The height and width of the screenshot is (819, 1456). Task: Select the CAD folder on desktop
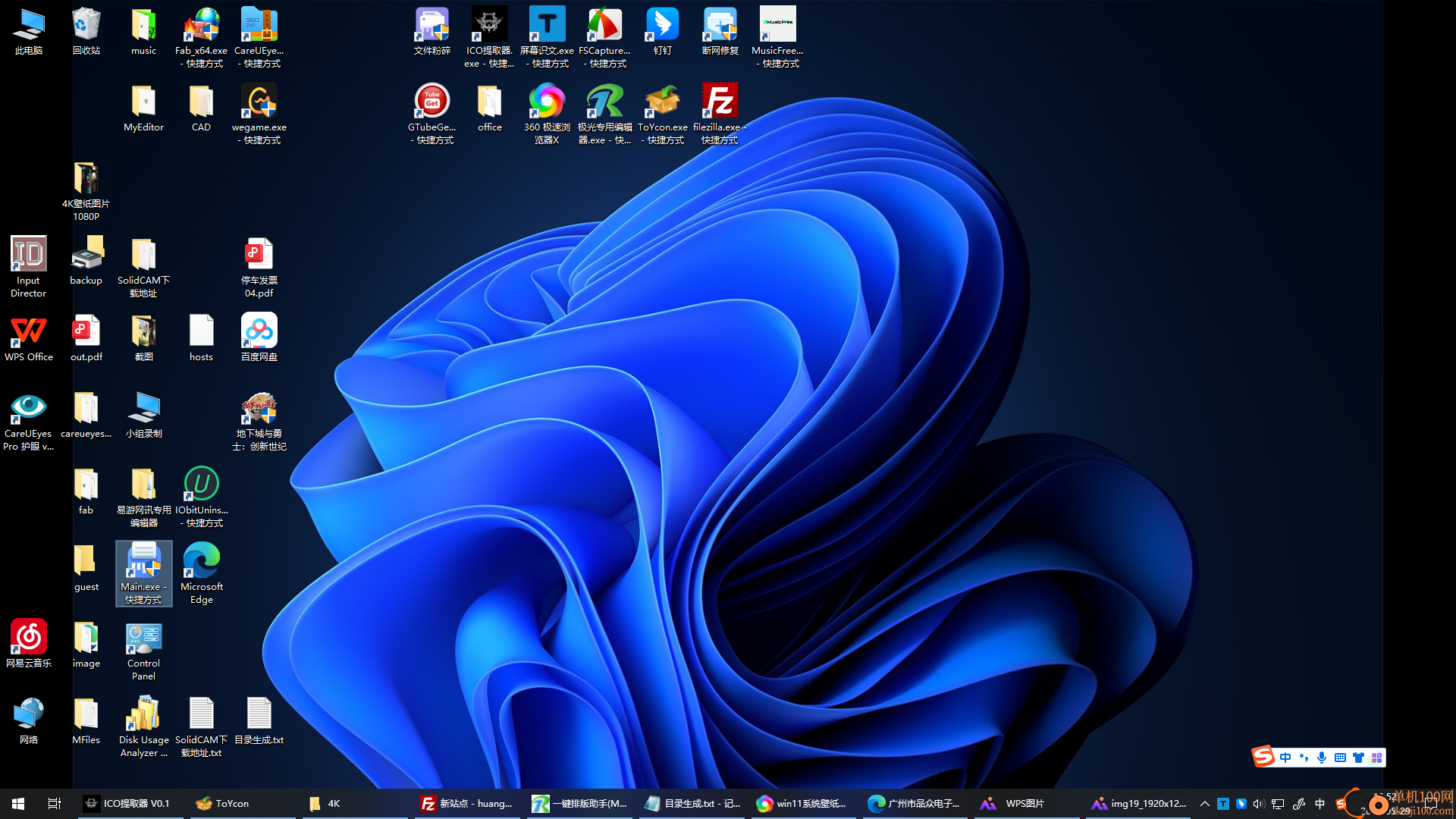coord(201,108)
